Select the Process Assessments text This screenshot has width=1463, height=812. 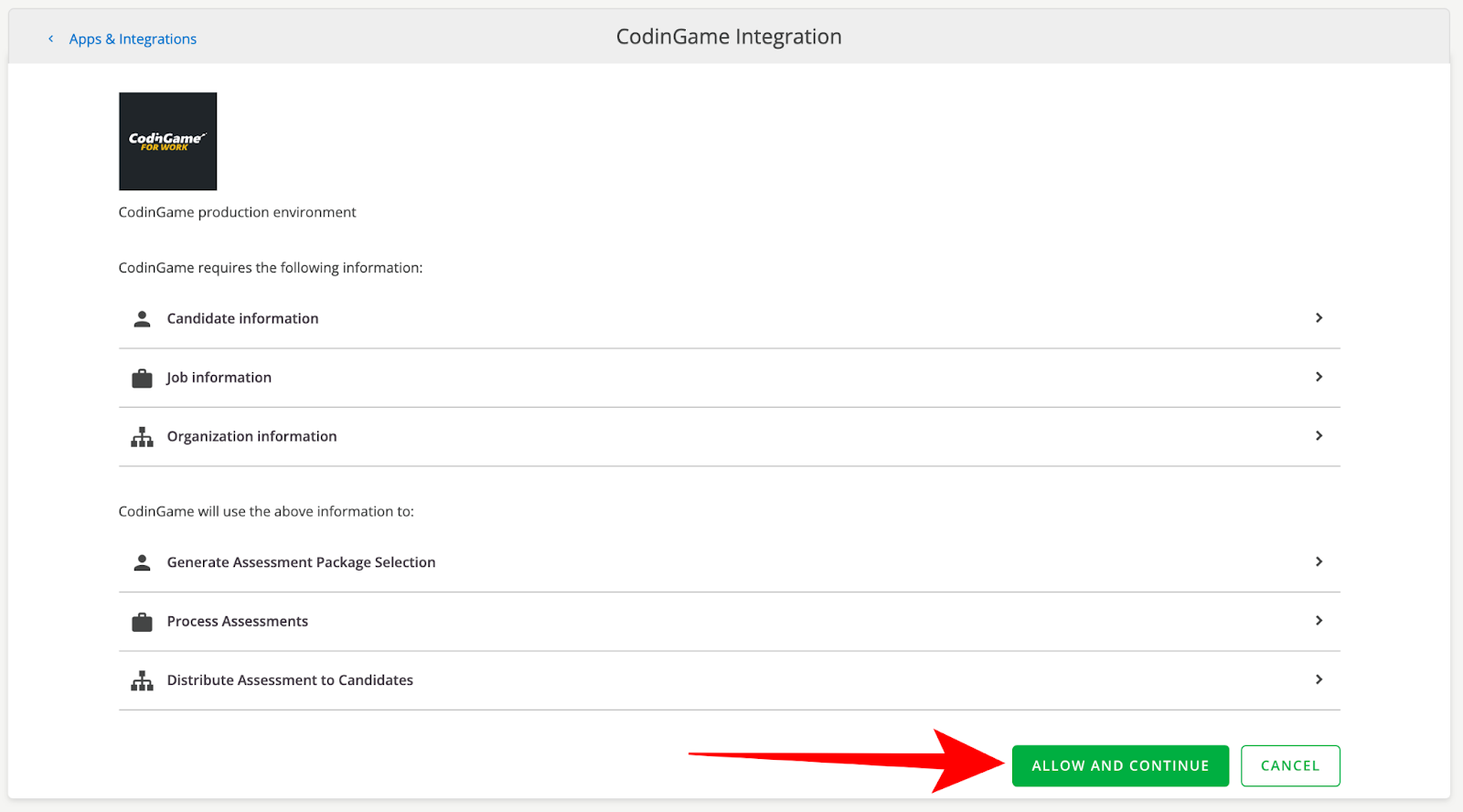pos(237,621)
